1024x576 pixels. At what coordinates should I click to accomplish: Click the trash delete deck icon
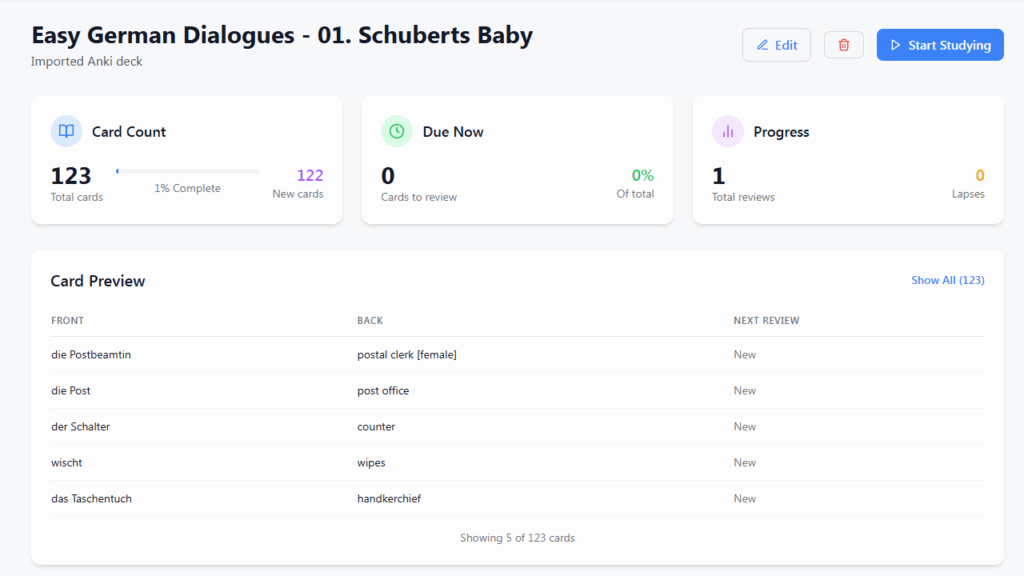[843, 45]
